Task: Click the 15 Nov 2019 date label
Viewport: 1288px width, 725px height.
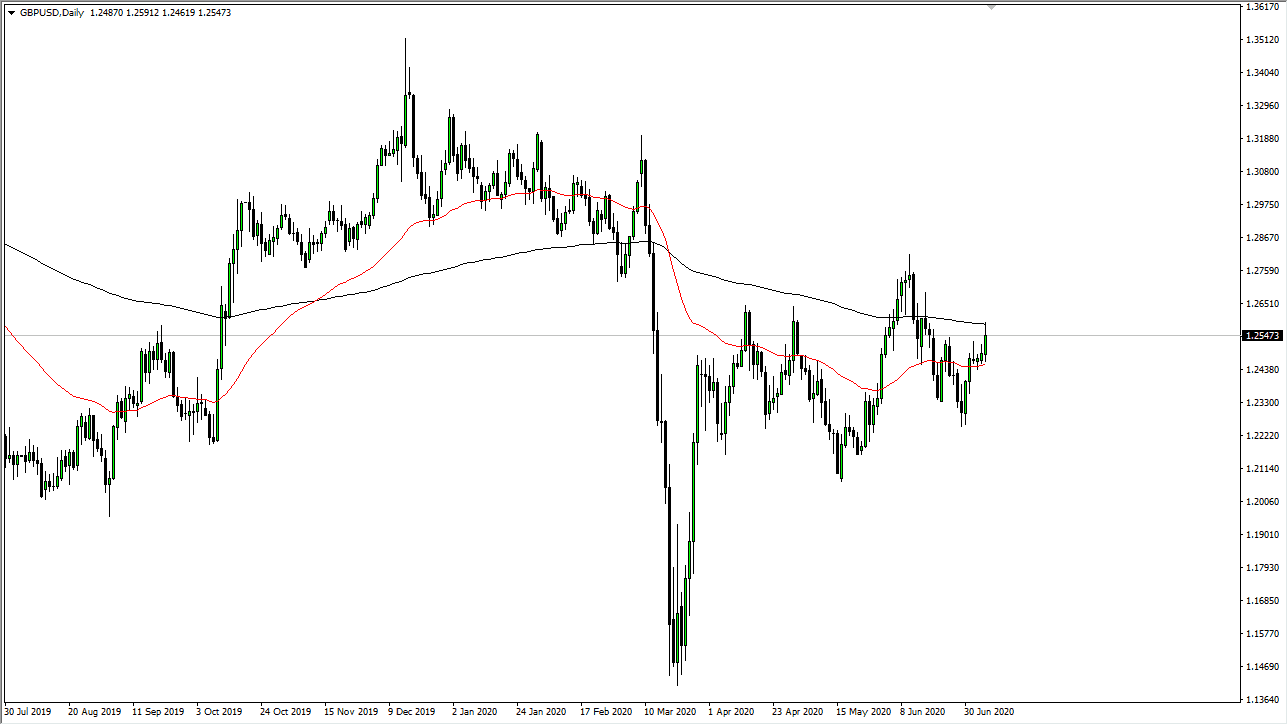Action: [x=351, y=712]
